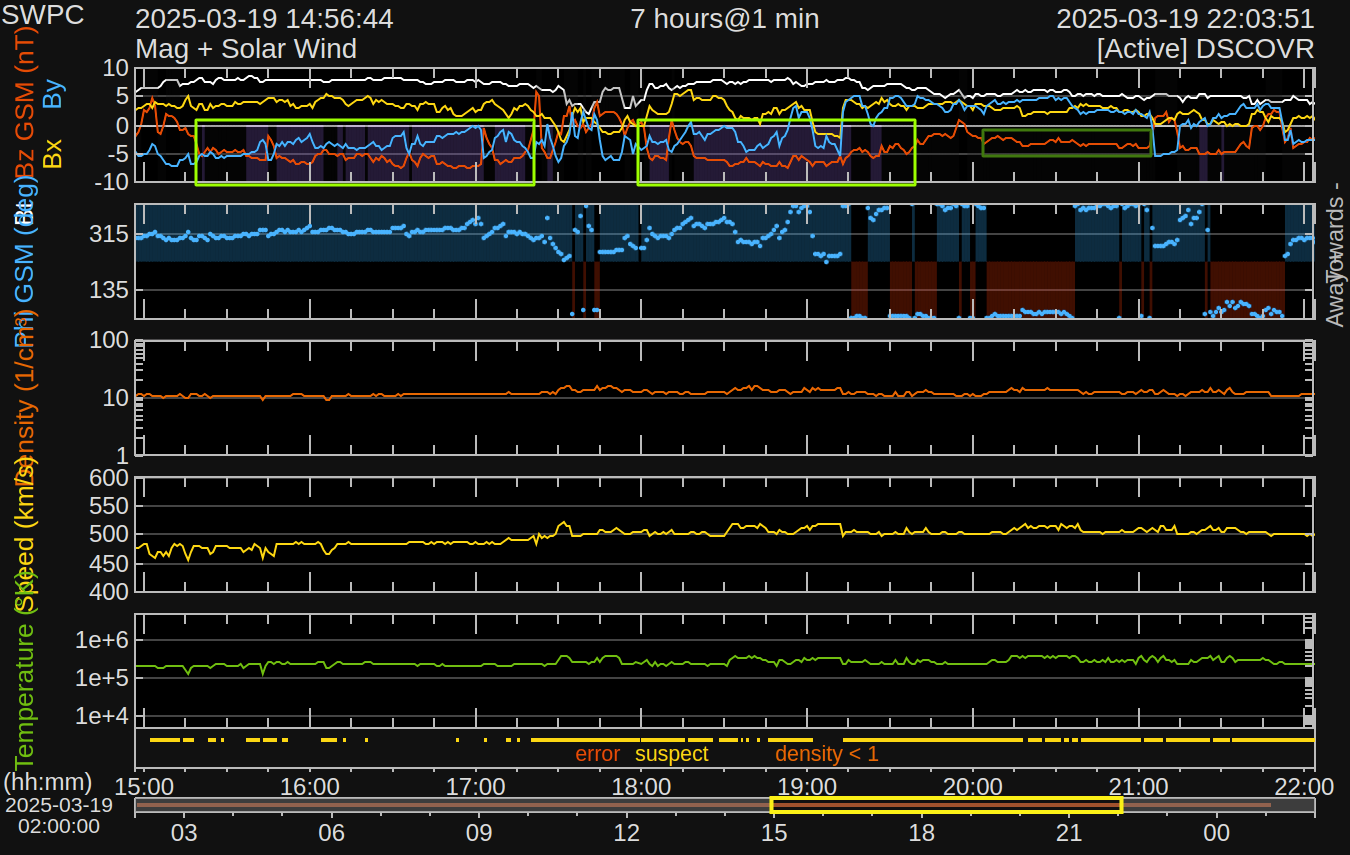The width and height of the screenshot is (1350, 855).
Task: Click the 20:00 time tick label
Action: 973,785
